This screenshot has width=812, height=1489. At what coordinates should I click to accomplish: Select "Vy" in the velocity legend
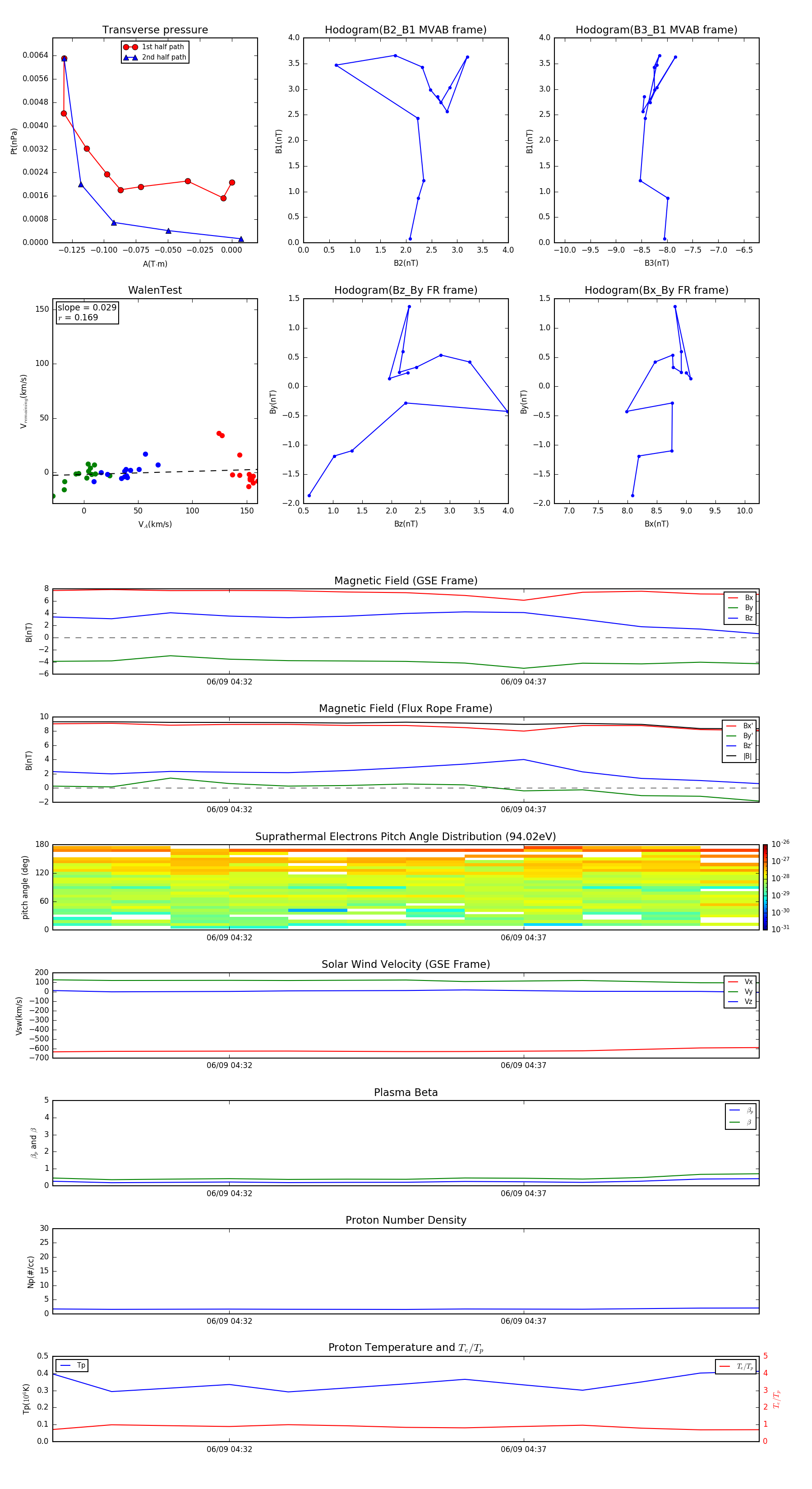click(740, 992)
